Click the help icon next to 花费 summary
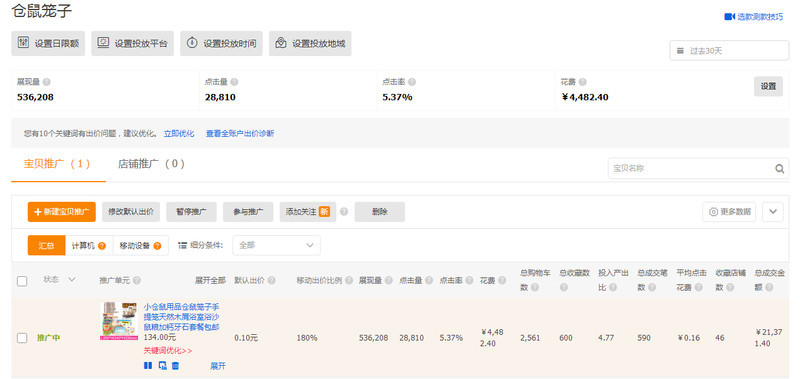The width and height of the screenshot is (800, 379). coord(583,82)
